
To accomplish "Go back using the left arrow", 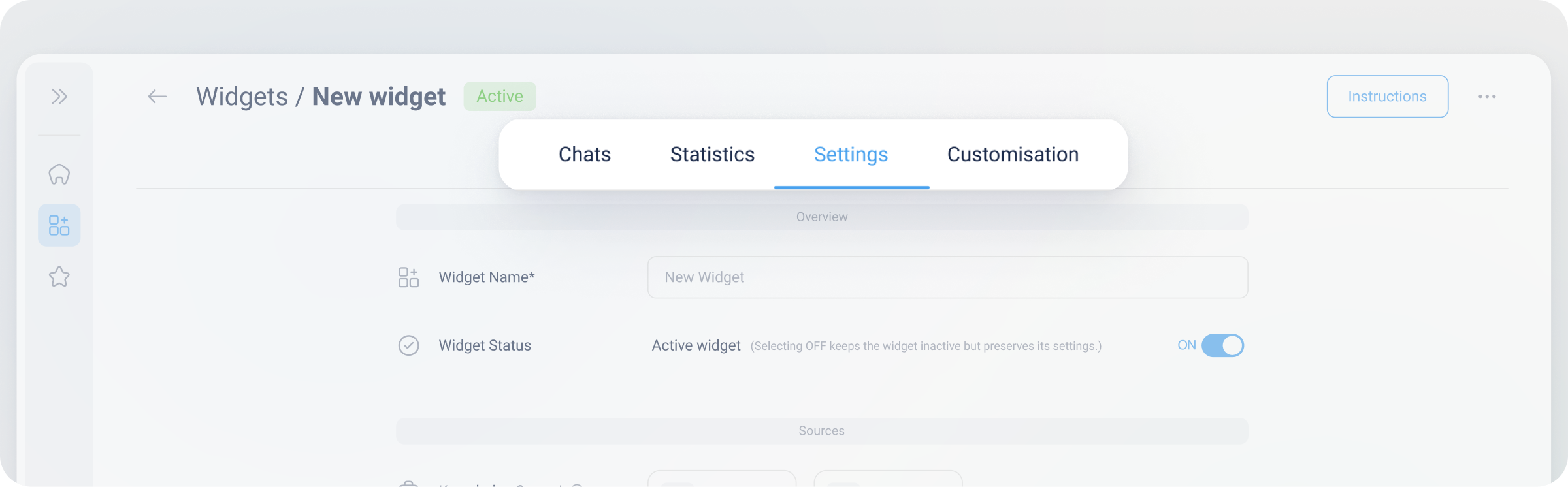I will [x=157, y=97].
